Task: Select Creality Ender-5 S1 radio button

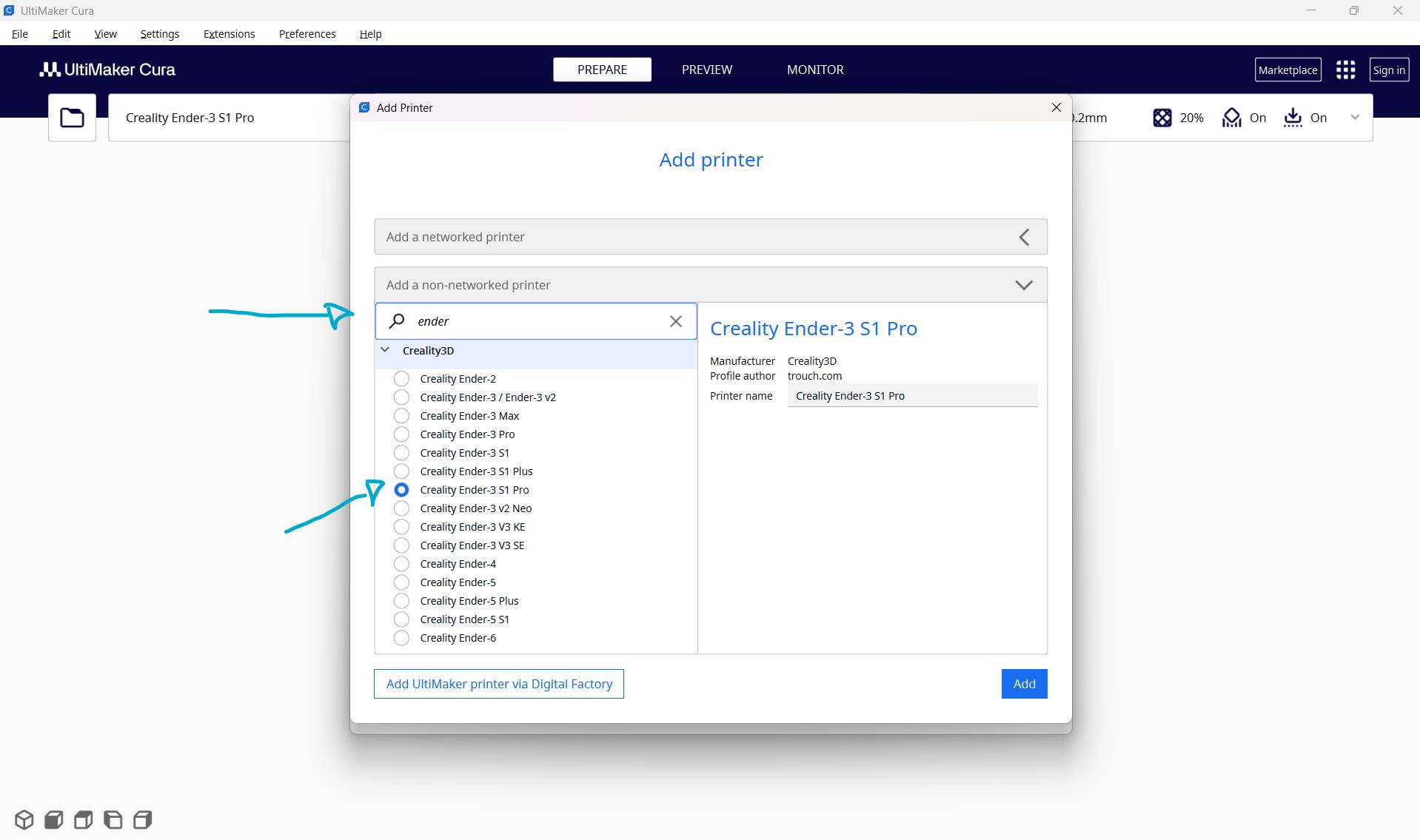Action: [x=401, y=619]
